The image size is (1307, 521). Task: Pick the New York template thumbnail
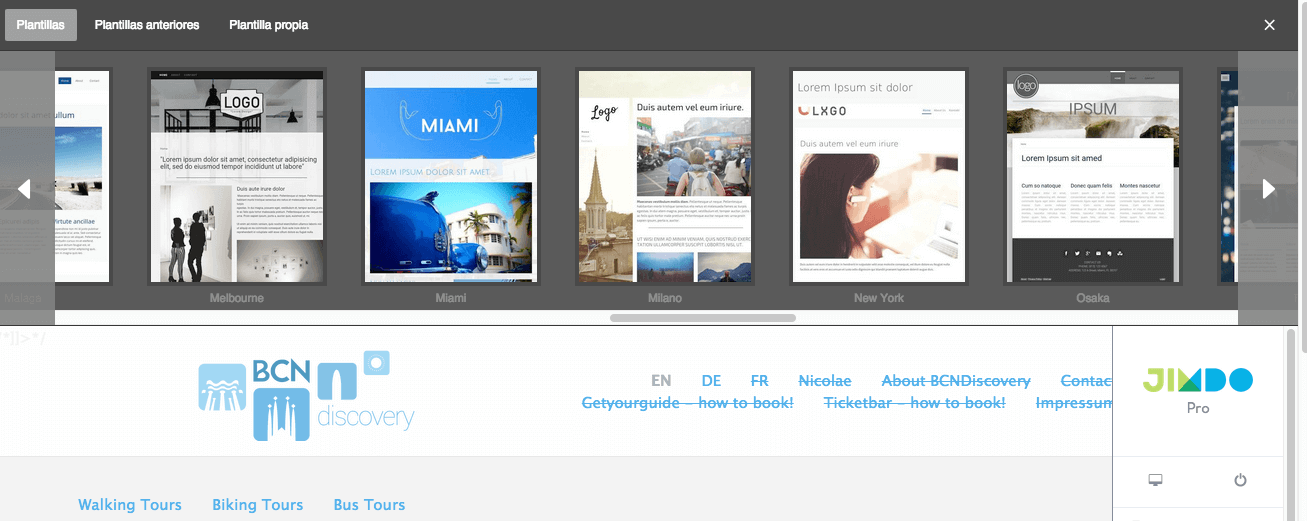click(879, 176)
